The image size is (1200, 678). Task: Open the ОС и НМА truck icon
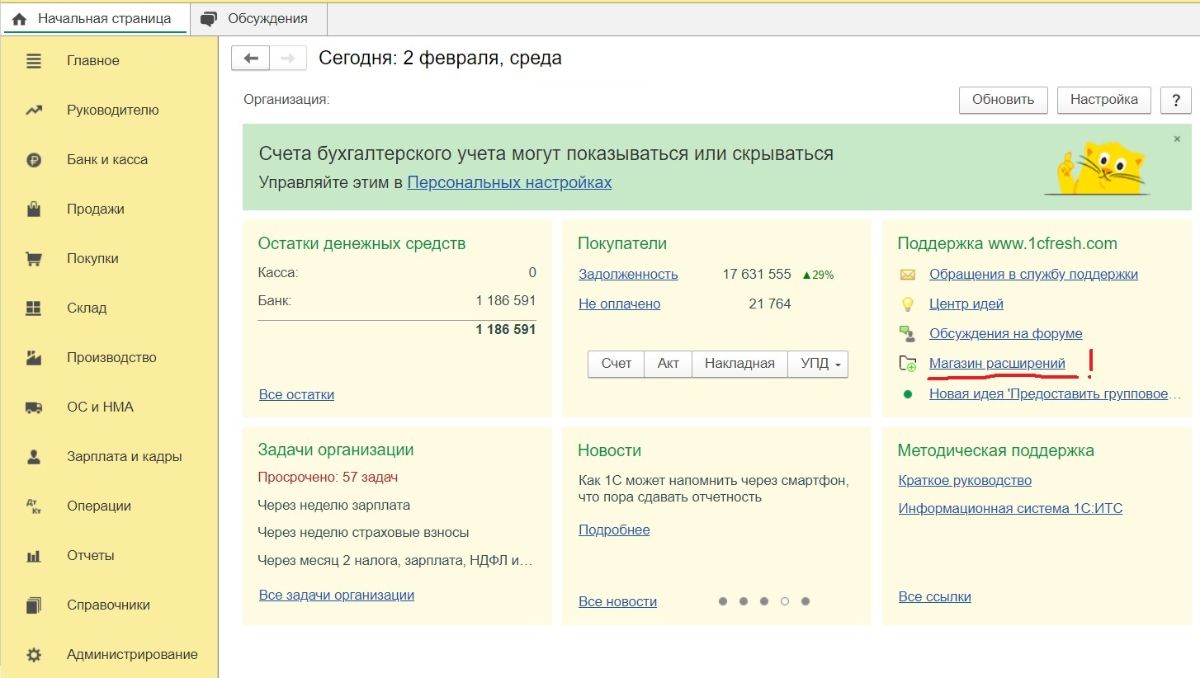(34, 407)
